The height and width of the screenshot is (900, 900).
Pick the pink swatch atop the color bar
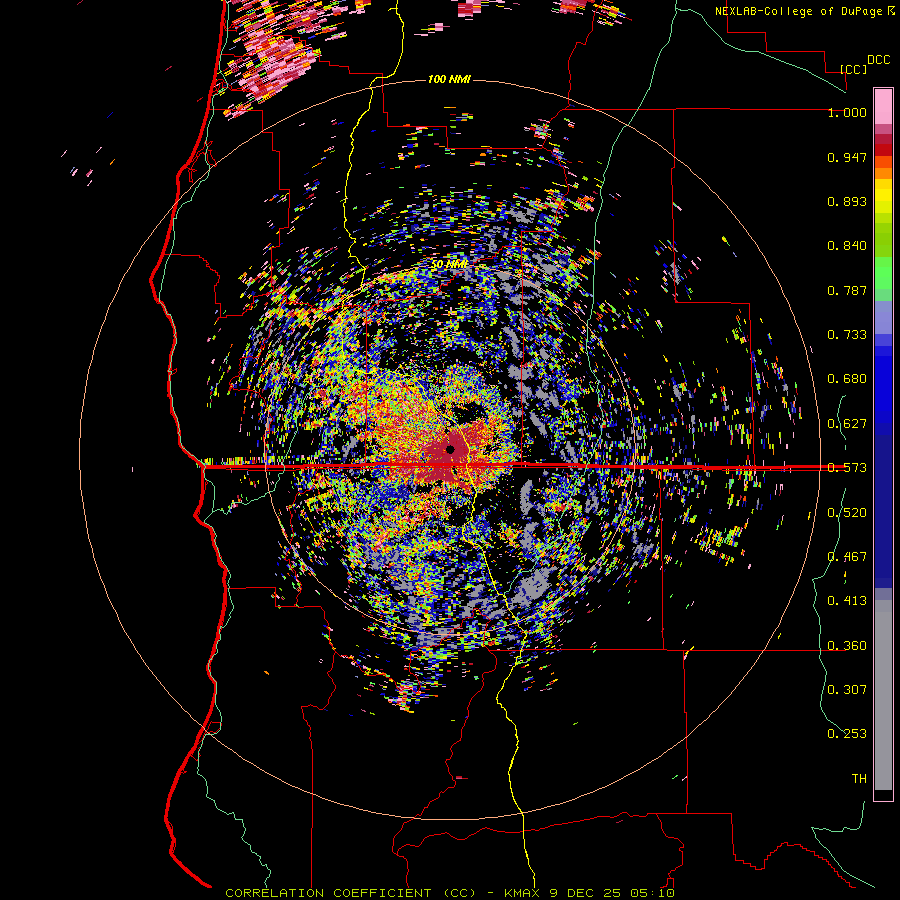[x=883, y=106]
